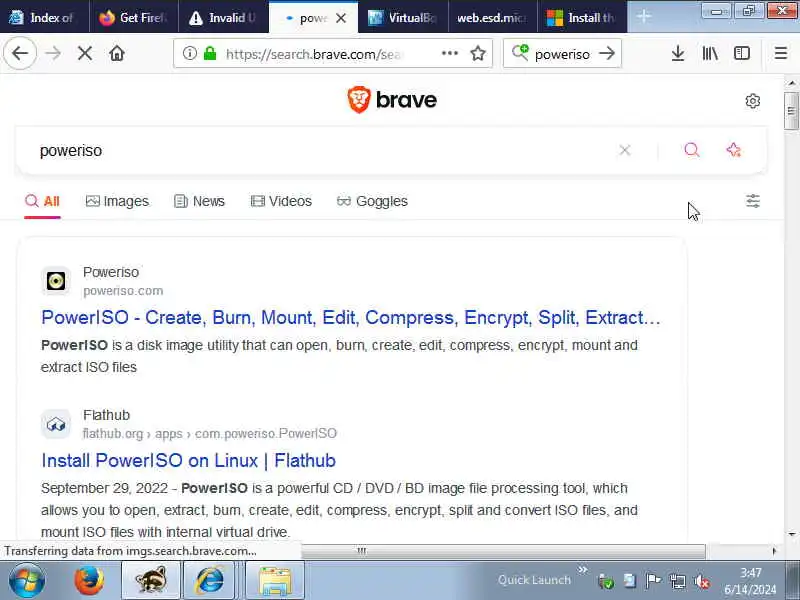
Task: Open search filters sliders icon
Action: (x=753, y=201)
